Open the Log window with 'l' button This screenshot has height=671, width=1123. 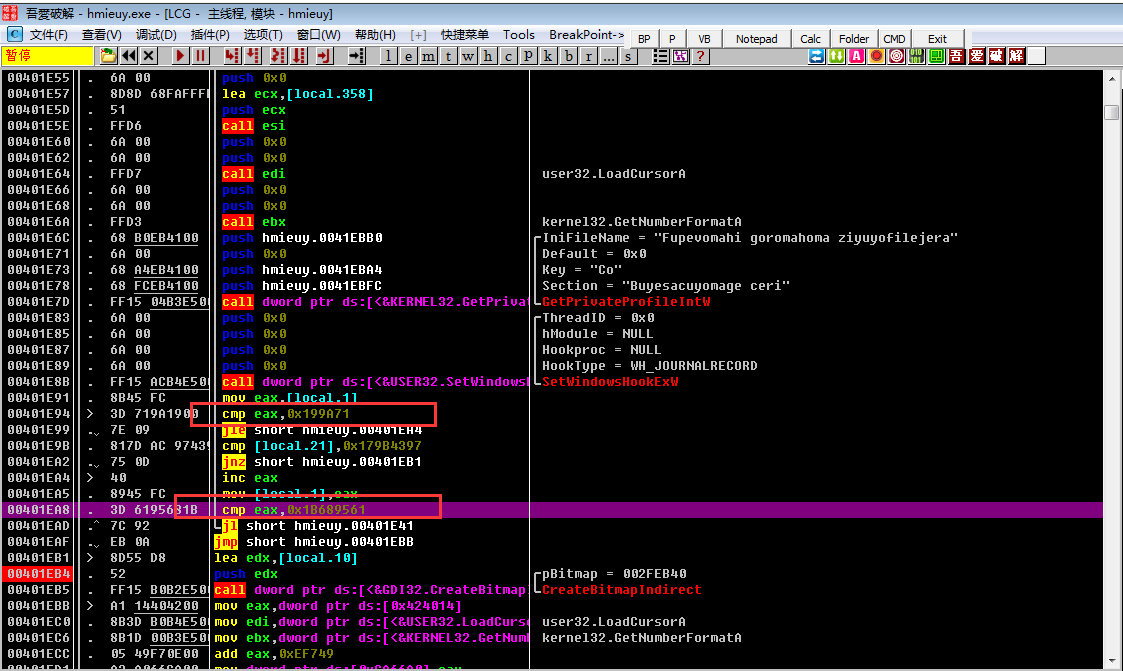point(388,56)
